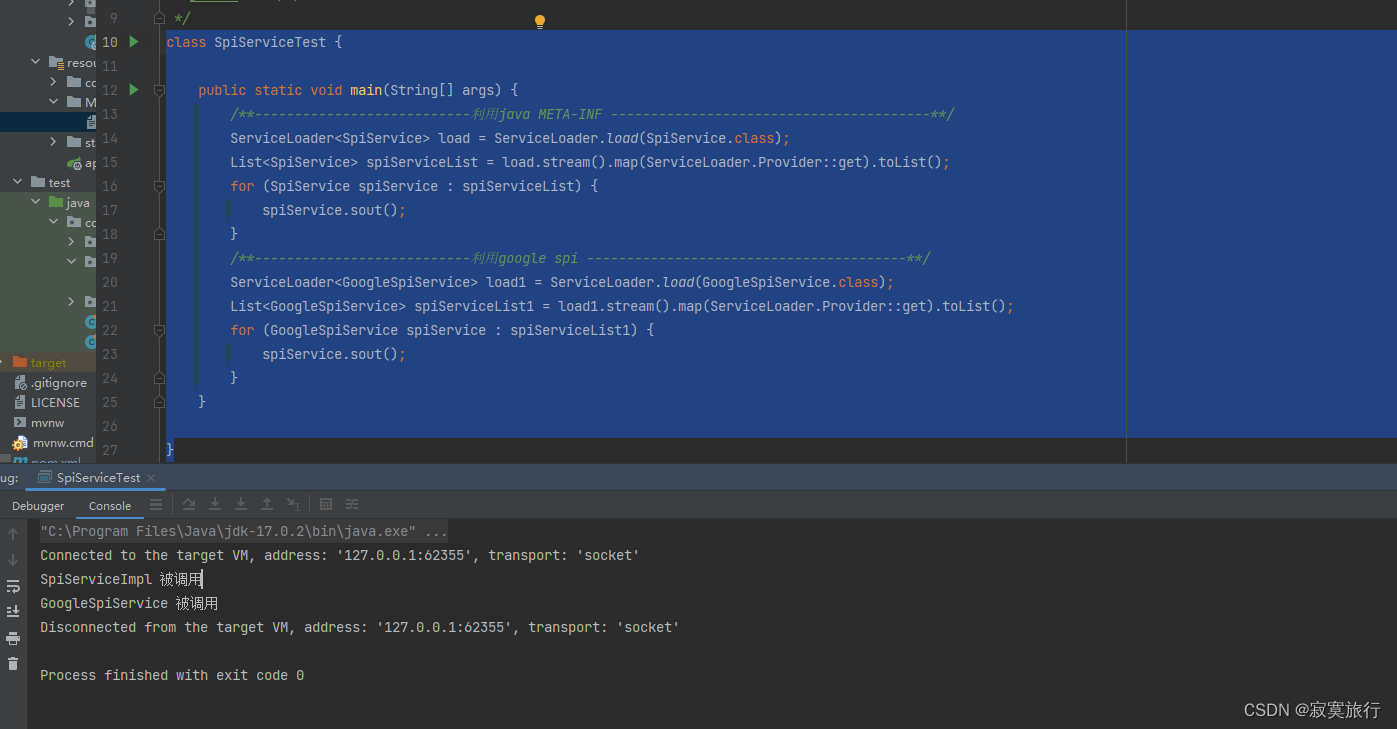Collapse the test folder in project tree

(18, 182)
